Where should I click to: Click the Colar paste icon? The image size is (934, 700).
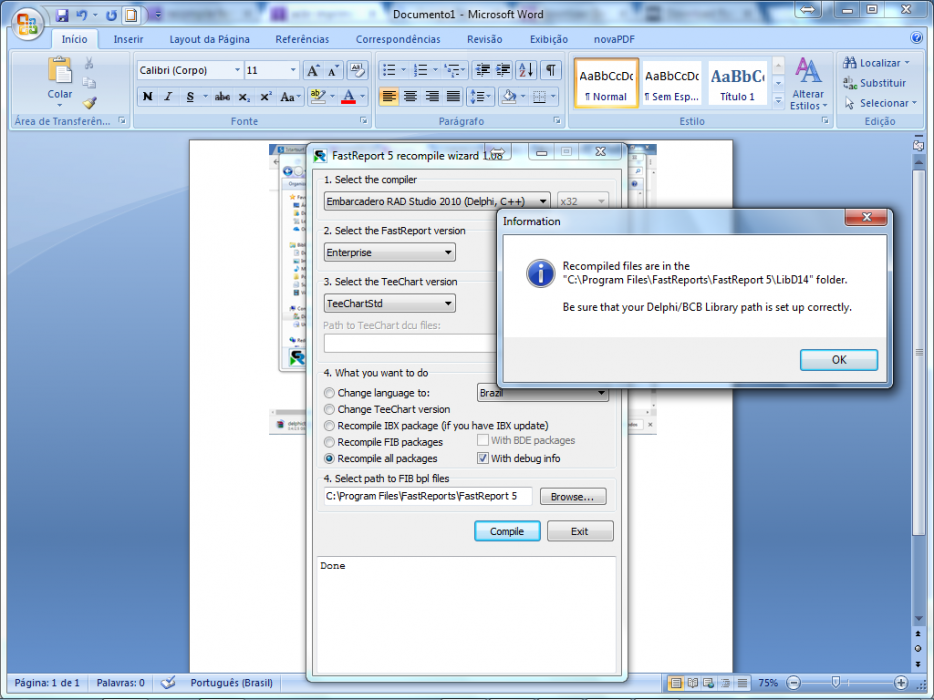coord(60,70)
